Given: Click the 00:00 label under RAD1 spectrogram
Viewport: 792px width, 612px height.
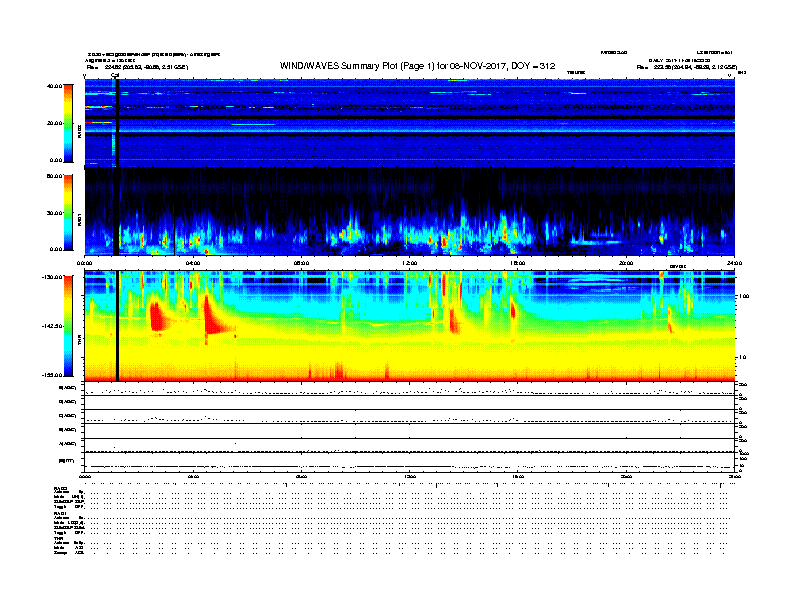Looking at the screenshot, I should click(85, 263).
